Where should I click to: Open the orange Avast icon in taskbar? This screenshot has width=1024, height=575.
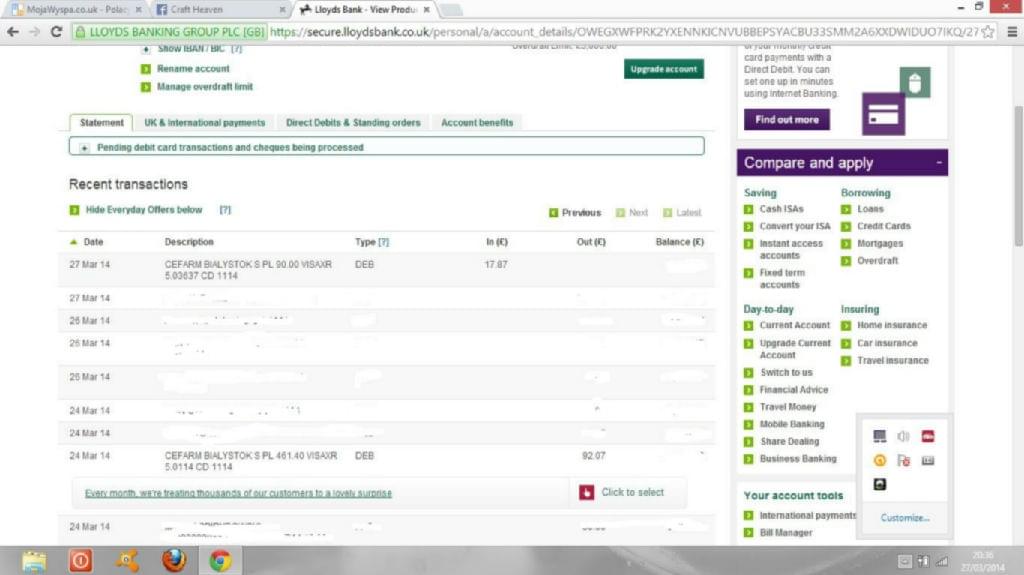[127, 561]
